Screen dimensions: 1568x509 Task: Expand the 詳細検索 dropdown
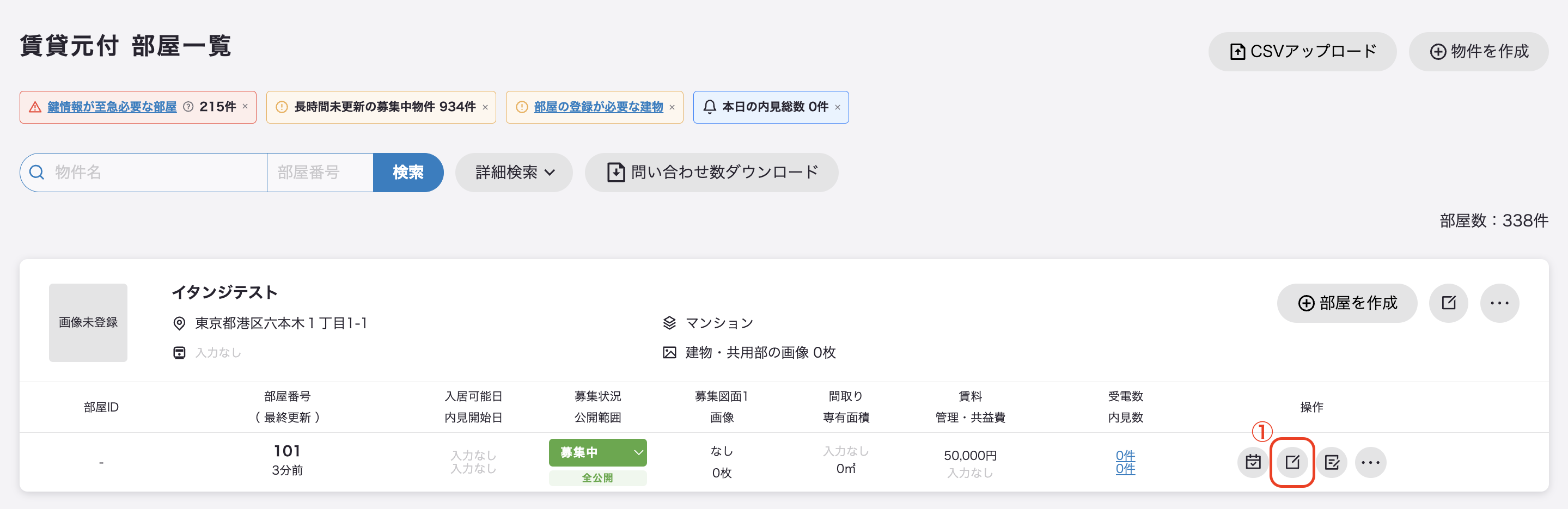(514, 173)
